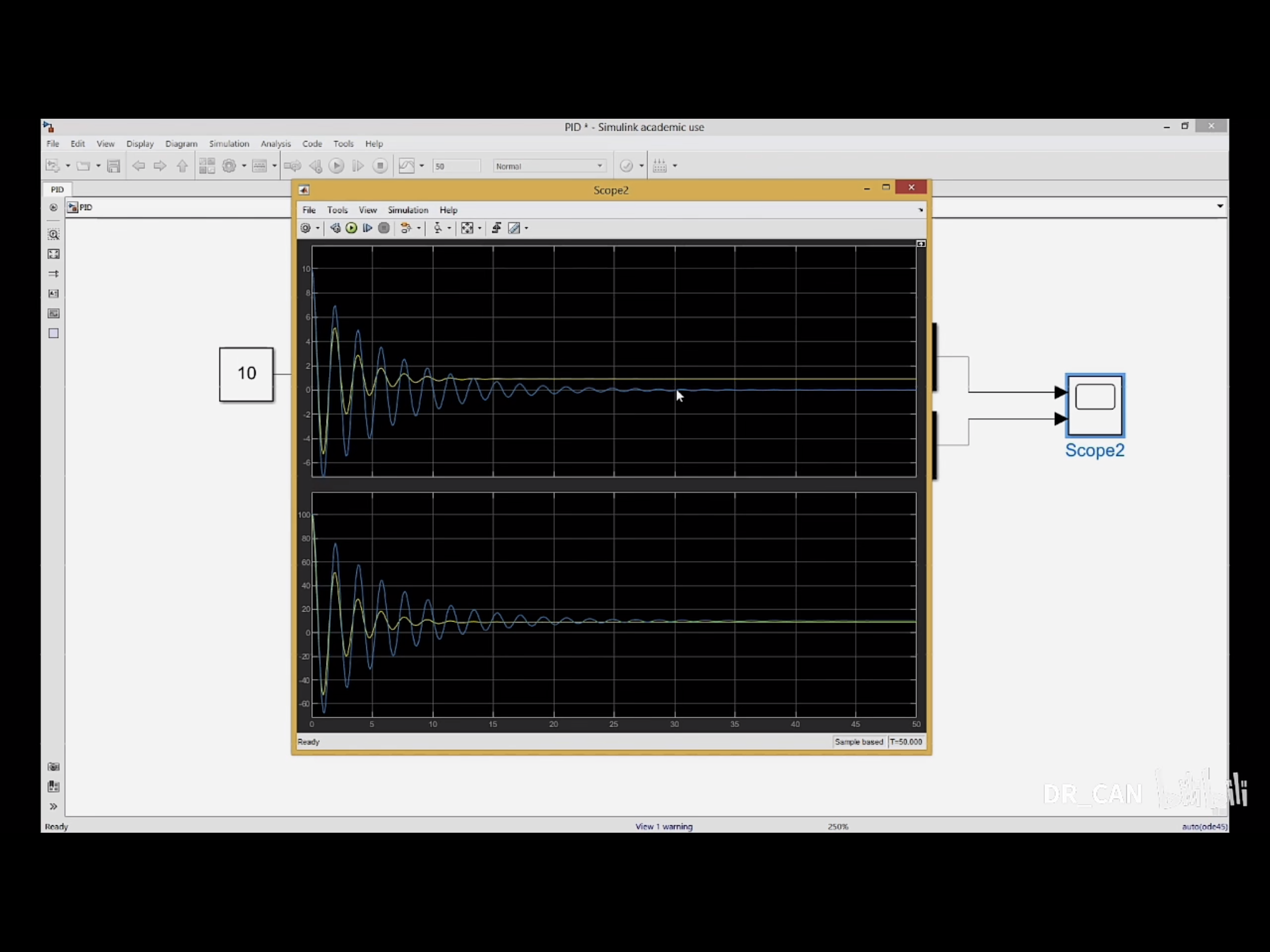1270x952 pixels.
Task: Open the Simulink Code menu
Action: [x=312, y=143]
